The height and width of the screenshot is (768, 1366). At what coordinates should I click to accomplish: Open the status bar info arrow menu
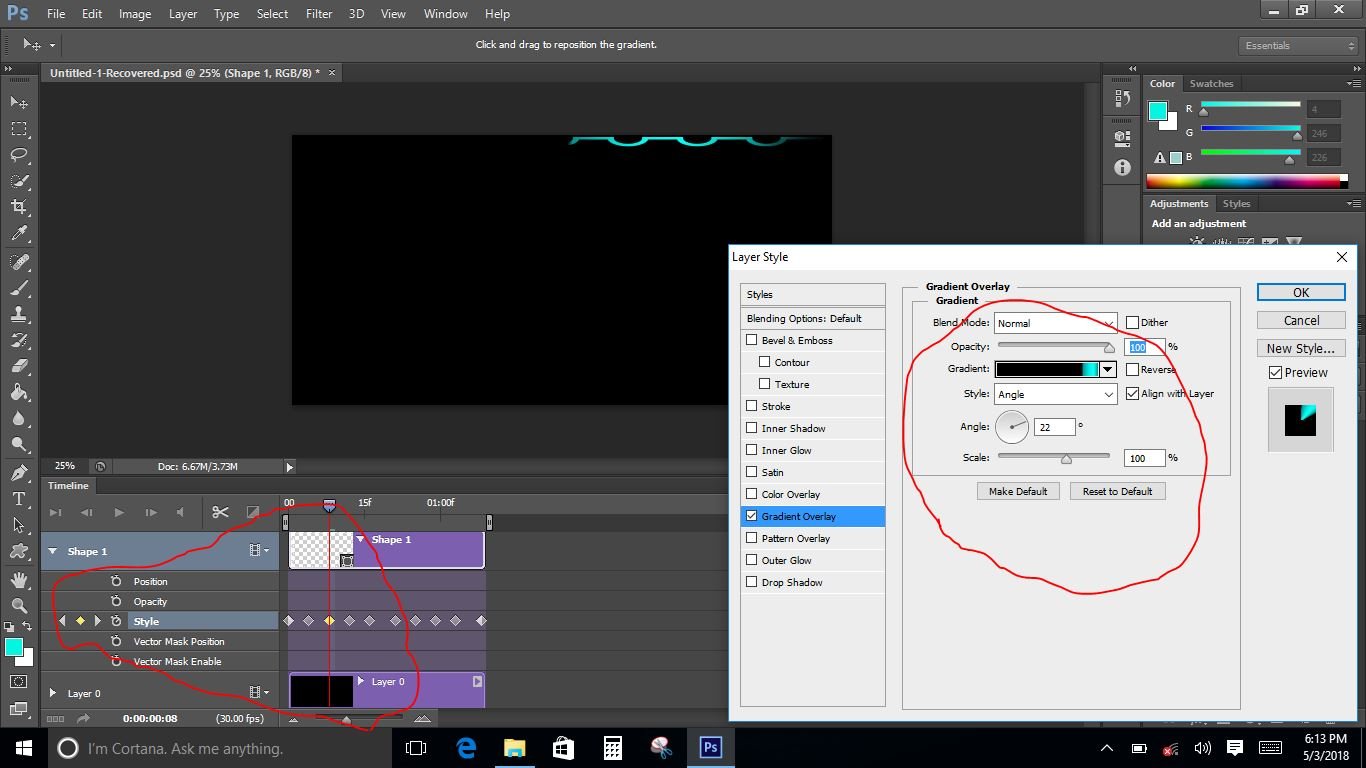[290, 466]
